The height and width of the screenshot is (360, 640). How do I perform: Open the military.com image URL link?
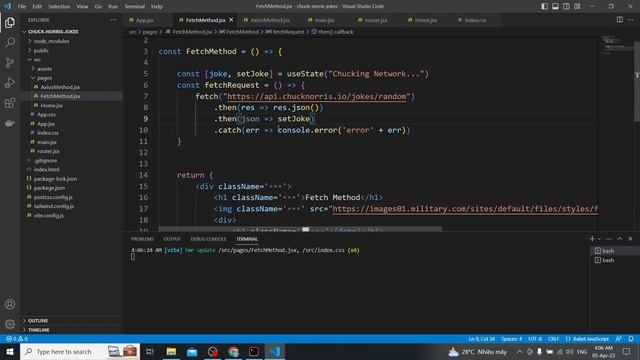[x=465, y=209]
